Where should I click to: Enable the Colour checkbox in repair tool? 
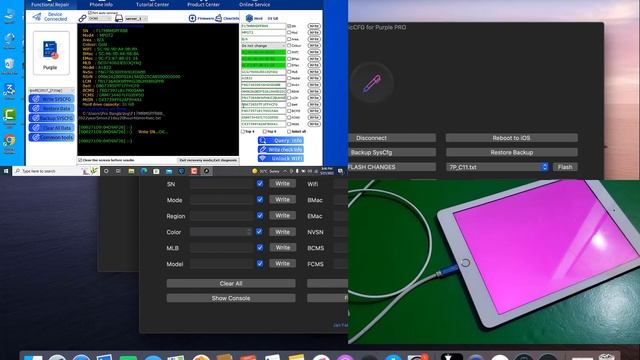point(289,46)
